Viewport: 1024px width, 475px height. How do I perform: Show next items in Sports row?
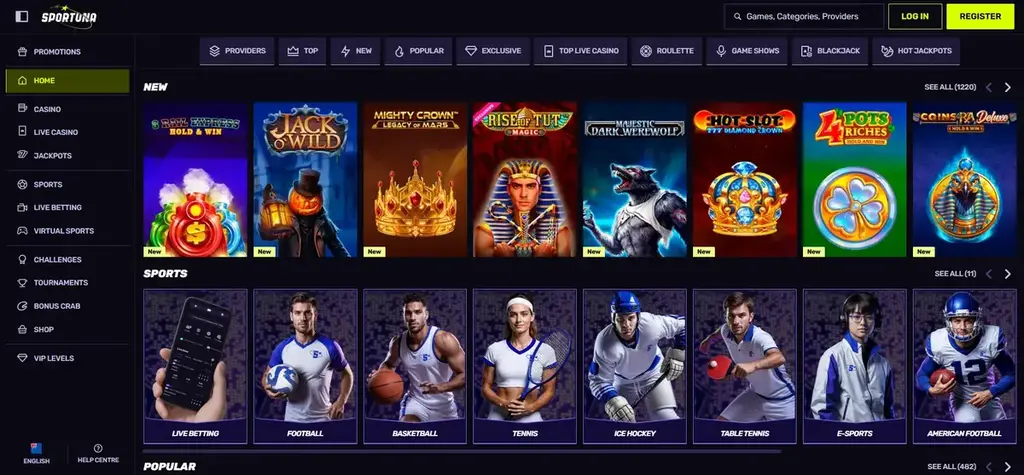(1008, 274)
